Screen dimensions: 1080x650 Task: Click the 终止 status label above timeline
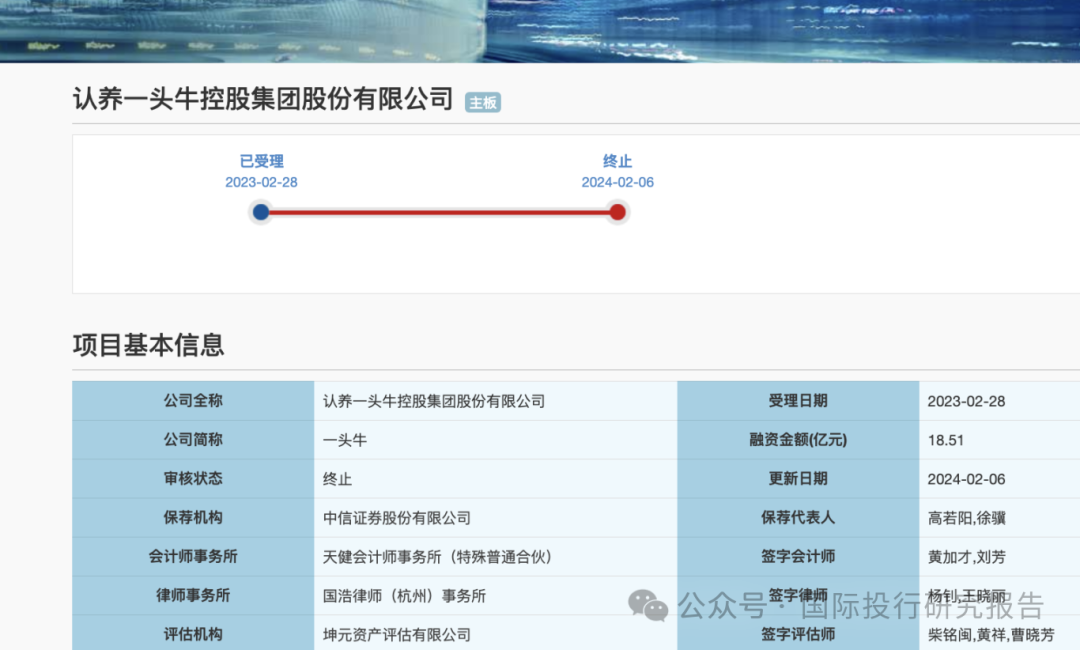point(618,161)
